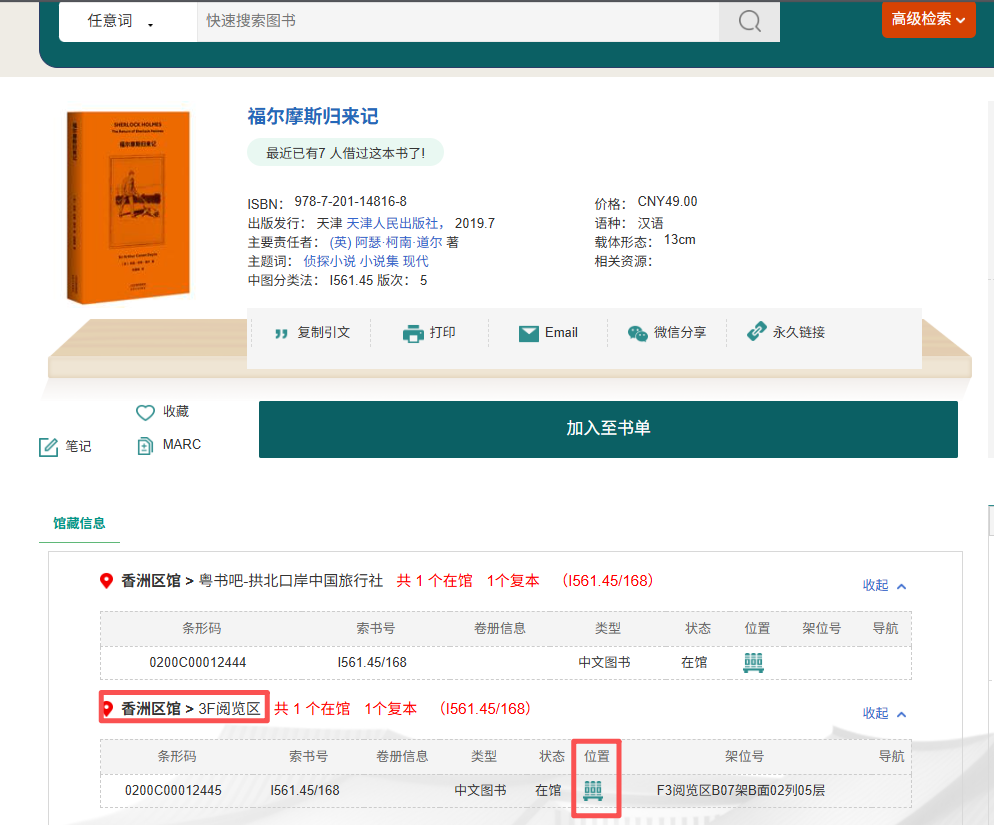The image size is (994, 825).
Task: Click the WeChat share icon
Action: [x=637, y=333]
